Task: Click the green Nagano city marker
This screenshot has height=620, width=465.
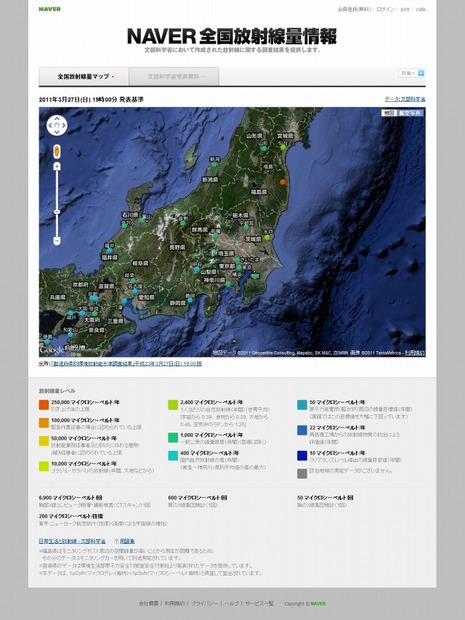Action: tap(182, 223)
